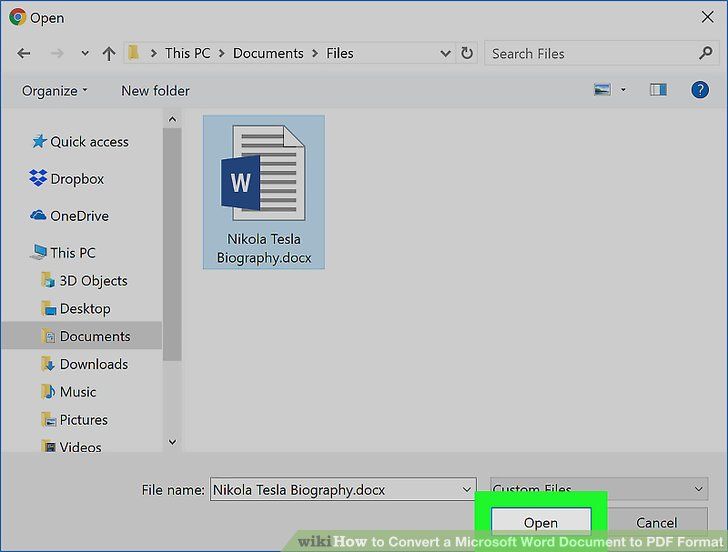Create a New folder
This screenshot has height=552, width=728.
[x=155, y=91]
